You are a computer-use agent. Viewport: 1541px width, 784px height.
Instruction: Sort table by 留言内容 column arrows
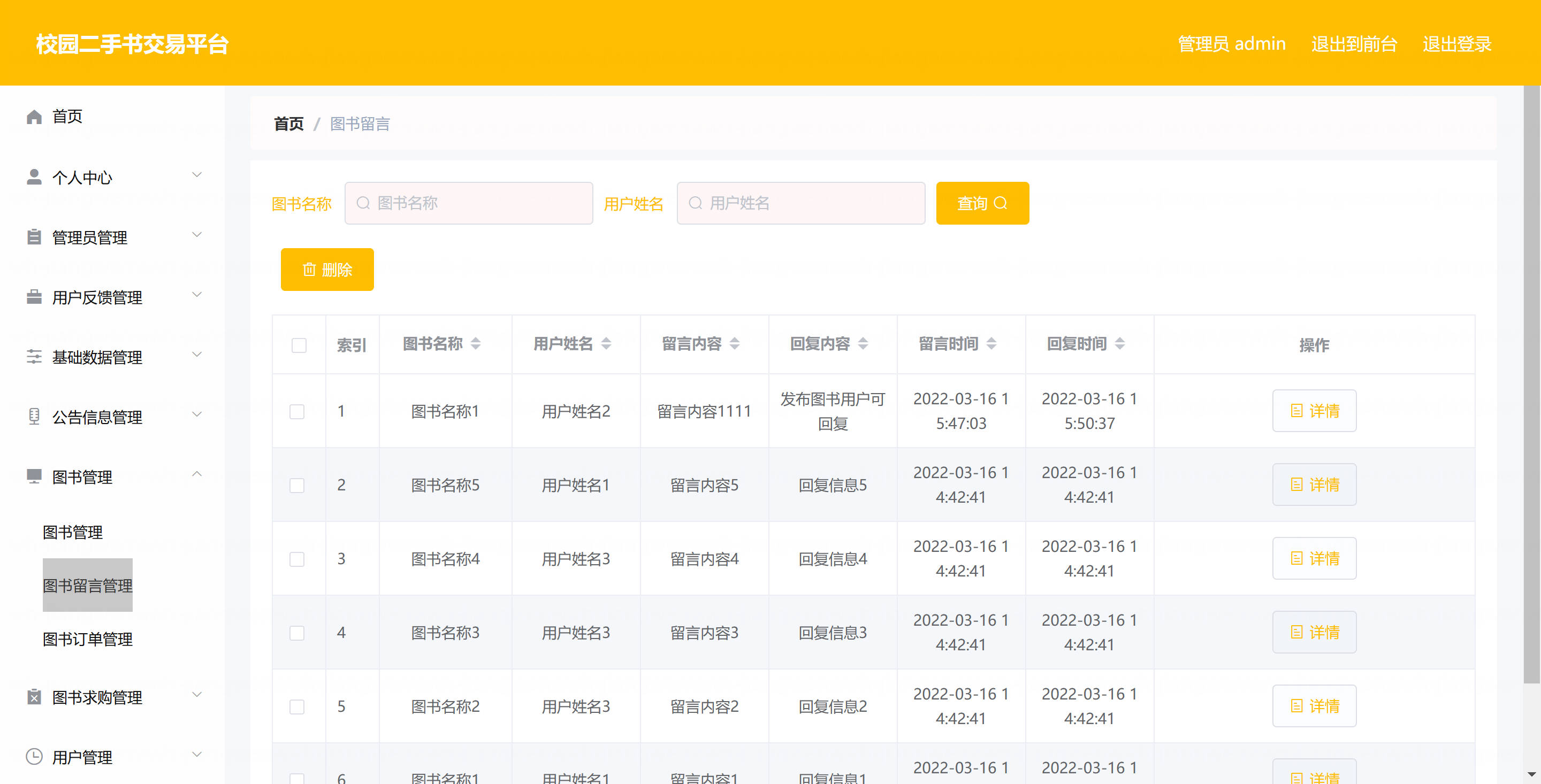tap(735, 344)
